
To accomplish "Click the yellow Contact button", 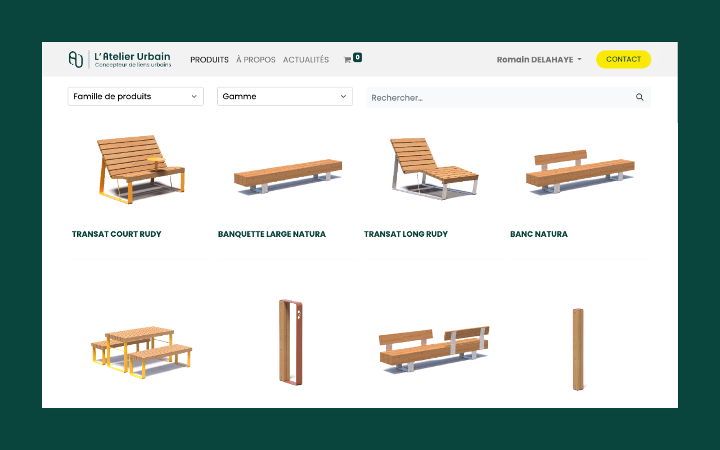I will [x=623, y=59].
